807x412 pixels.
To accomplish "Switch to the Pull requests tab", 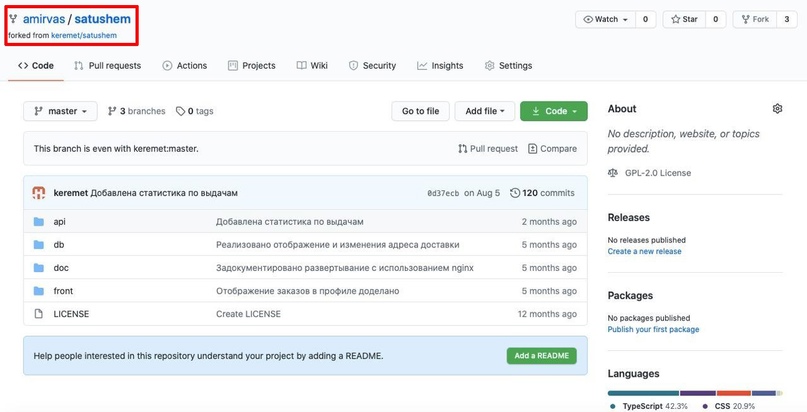I will (108, 66).
